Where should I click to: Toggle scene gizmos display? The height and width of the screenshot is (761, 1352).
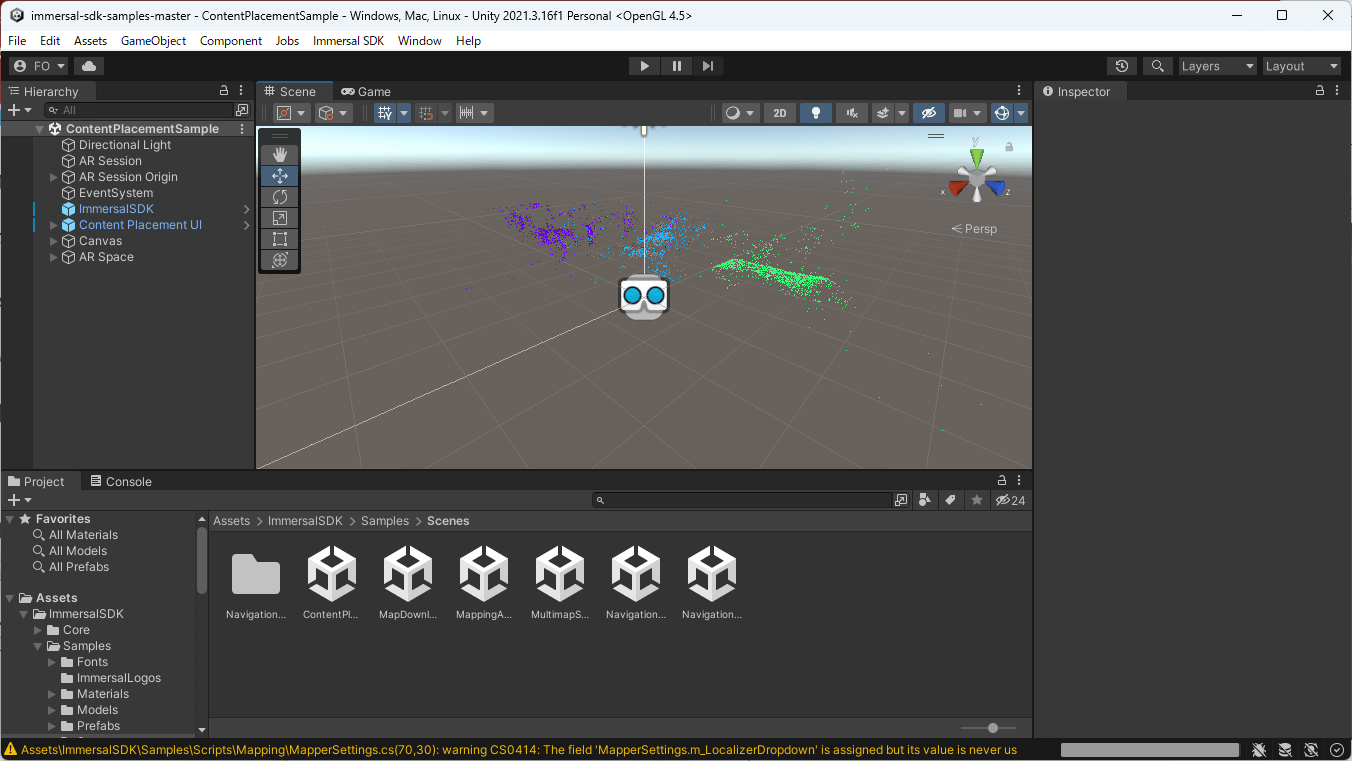(x=1002, y=113)
